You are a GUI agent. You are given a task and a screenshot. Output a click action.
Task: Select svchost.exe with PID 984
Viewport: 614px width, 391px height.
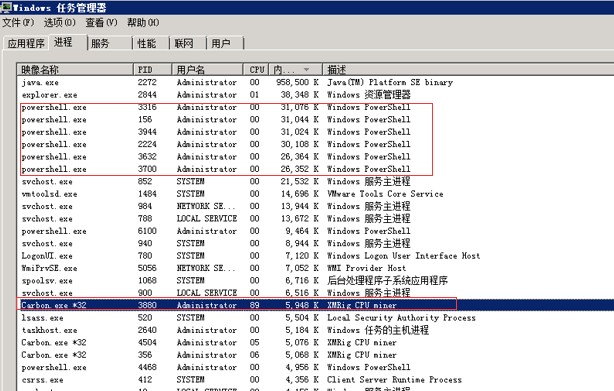315,206
